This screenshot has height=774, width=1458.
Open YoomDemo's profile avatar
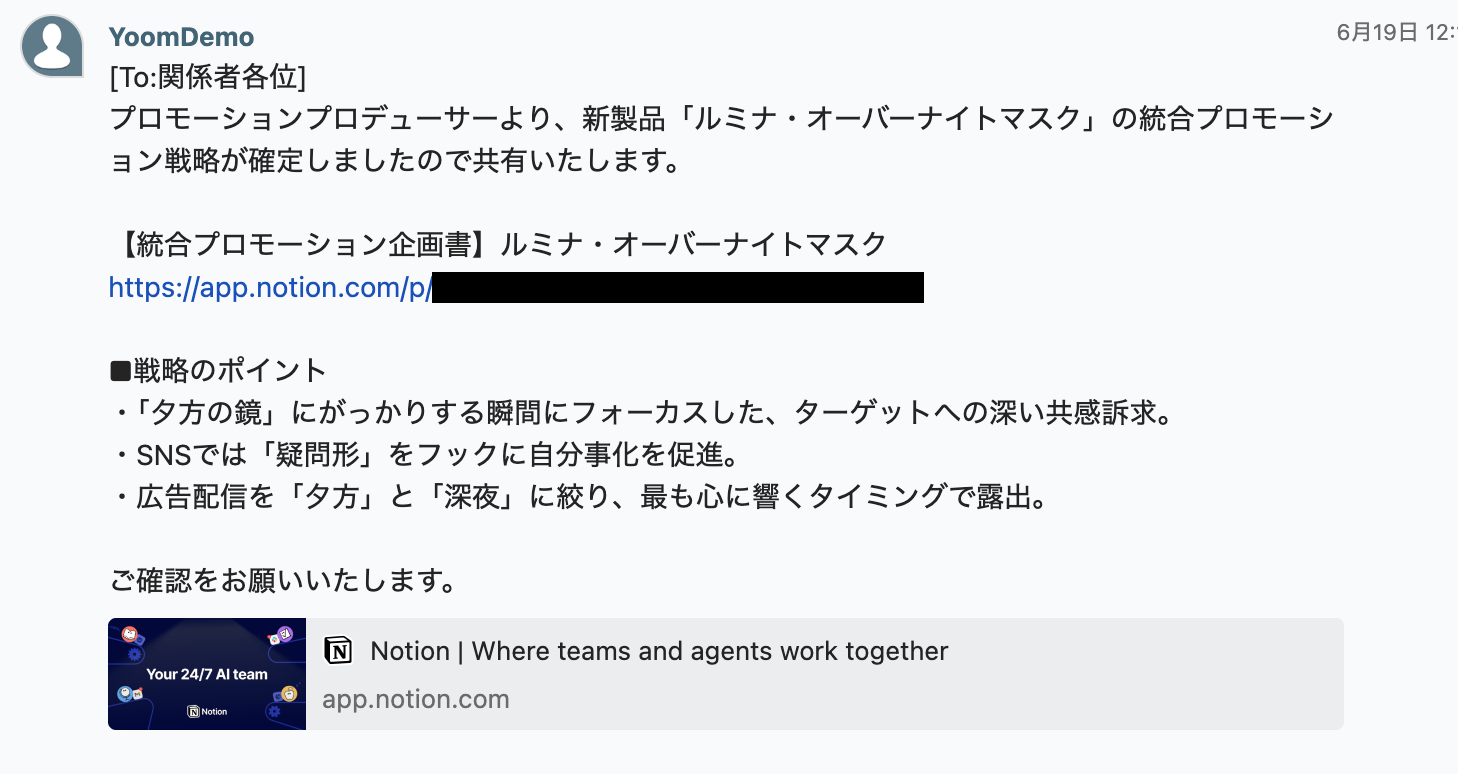tap(52, 46)
